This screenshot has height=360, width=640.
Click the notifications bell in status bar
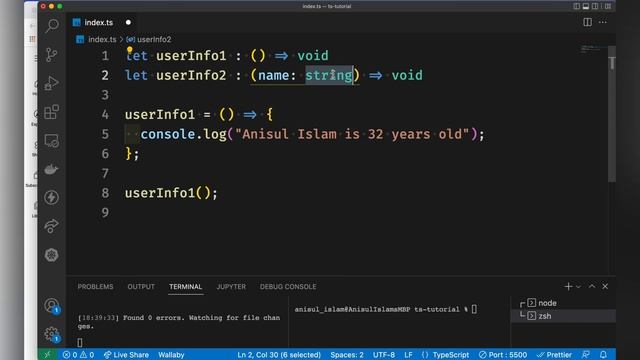click(604, 355)
